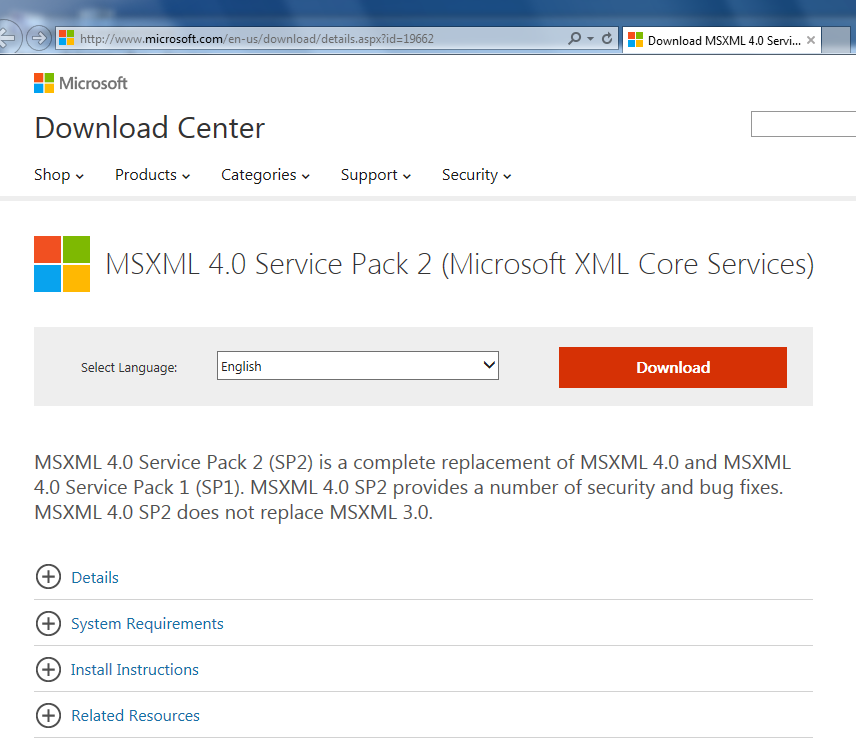The width and height of the screenshot is (856, 749).
Task: Open the Select Language dropdown
Action: pos(358,366)
